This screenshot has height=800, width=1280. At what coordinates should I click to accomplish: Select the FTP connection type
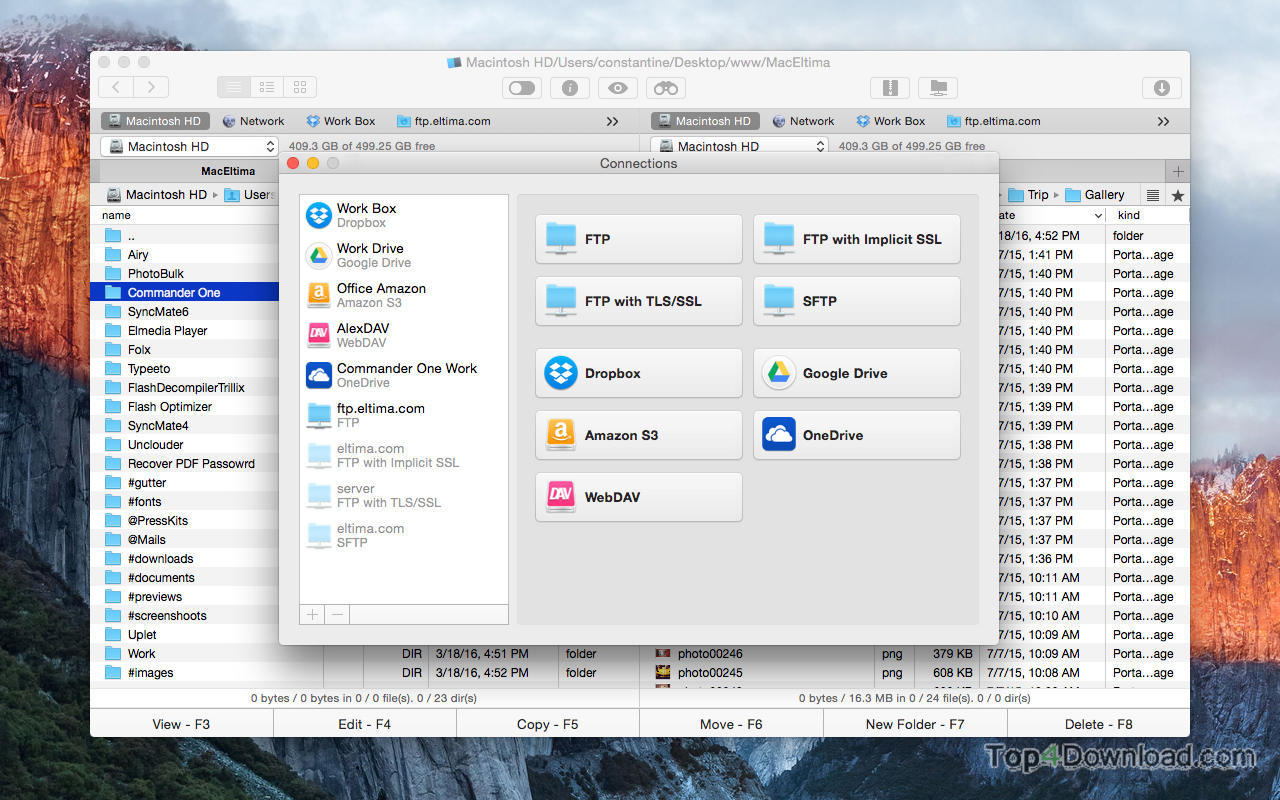click(638, 238)
